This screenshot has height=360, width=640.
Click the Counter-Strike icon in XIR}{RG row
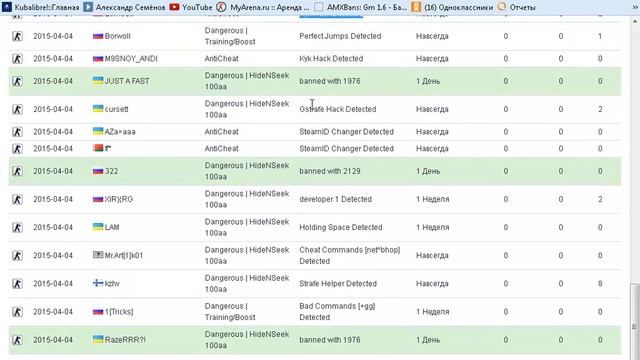(17, 200)
